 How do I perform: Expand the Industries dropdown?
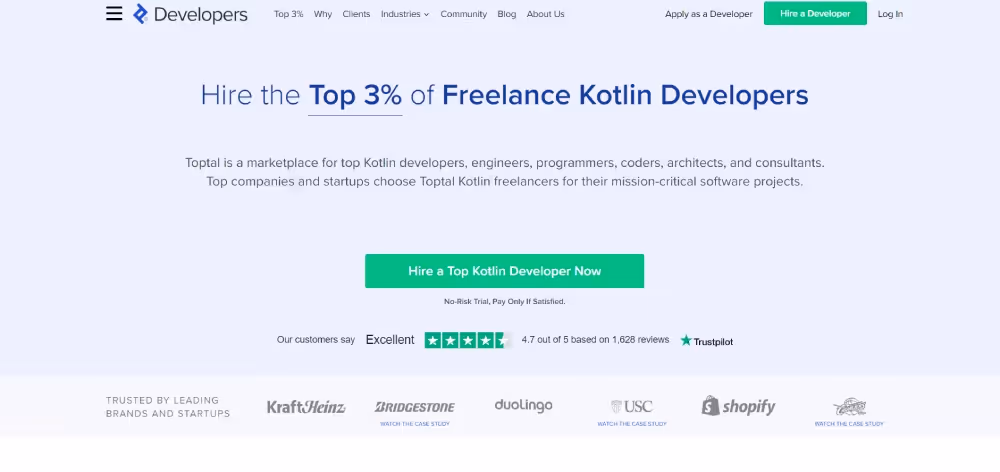coord(405,14)
